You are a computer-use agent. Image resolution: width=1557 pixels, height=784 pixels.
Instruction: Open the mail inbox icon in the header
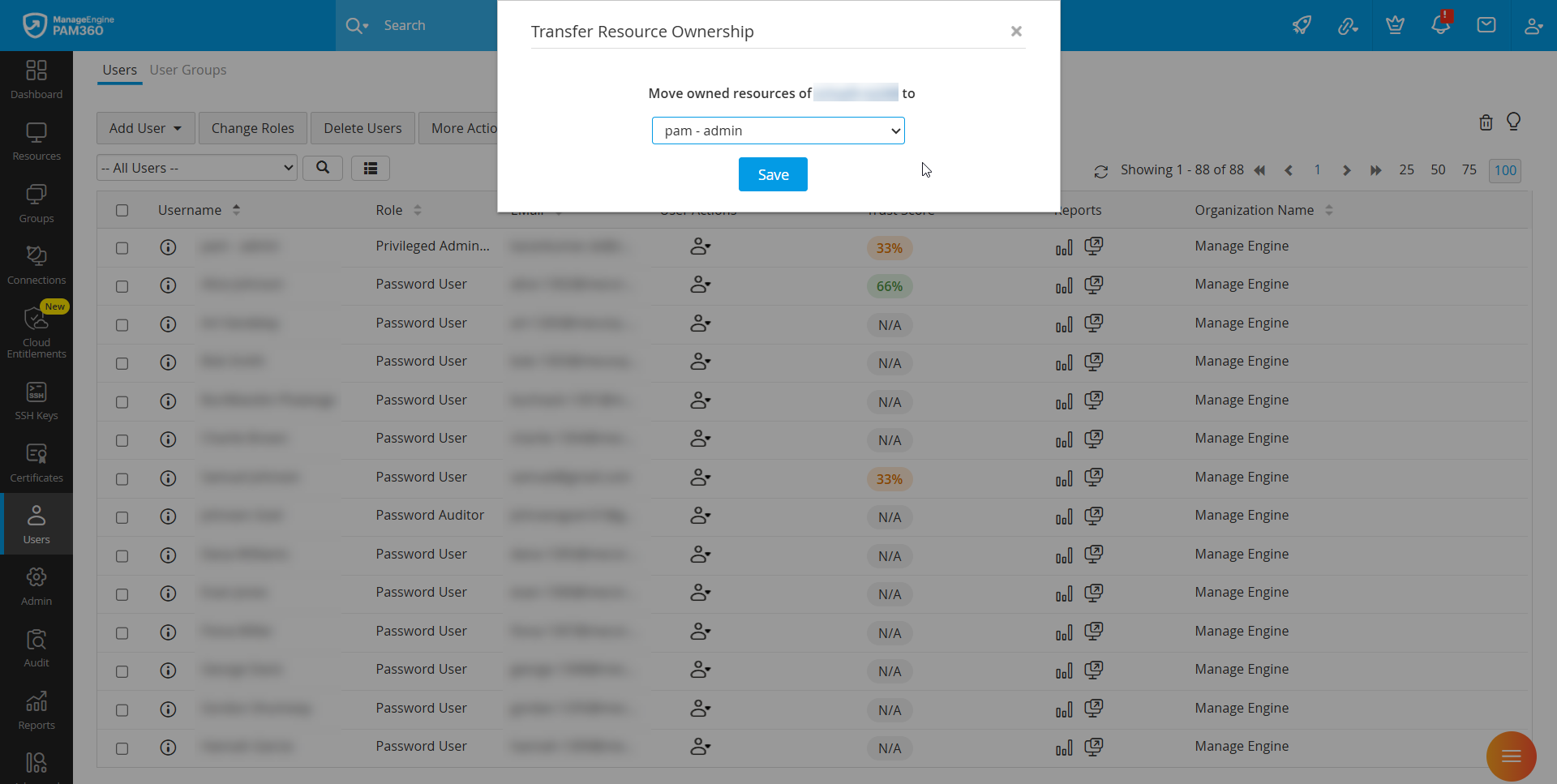pos(1486,25)
